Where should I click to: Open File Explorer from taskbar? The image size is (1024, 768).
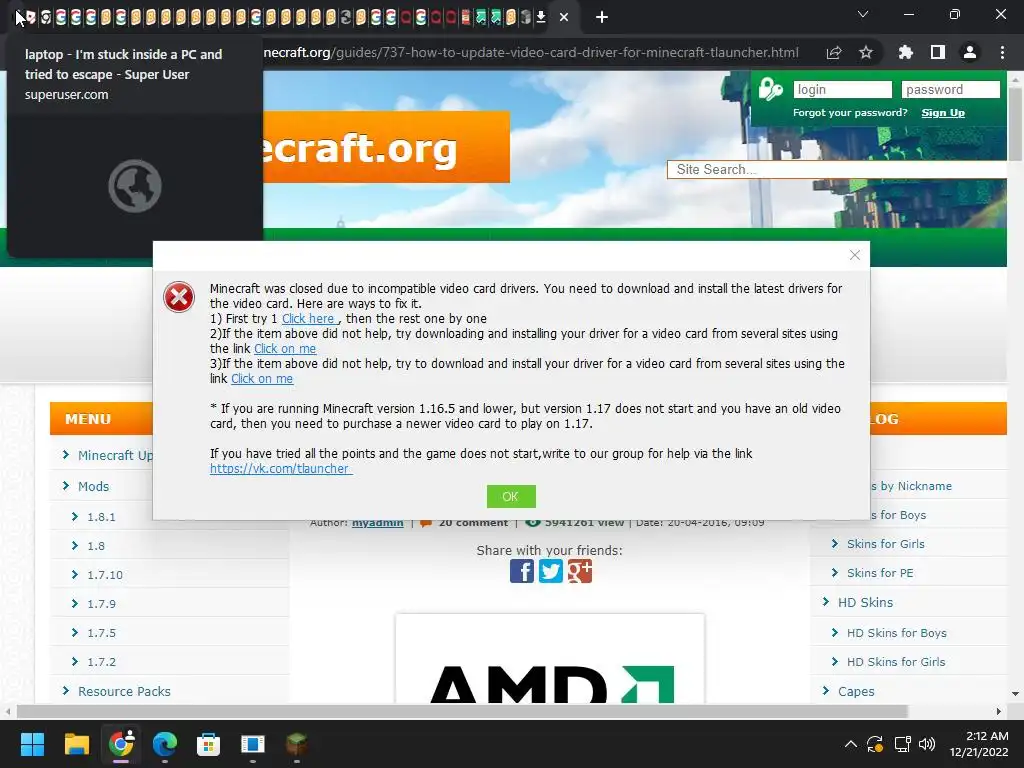(76, 744)
